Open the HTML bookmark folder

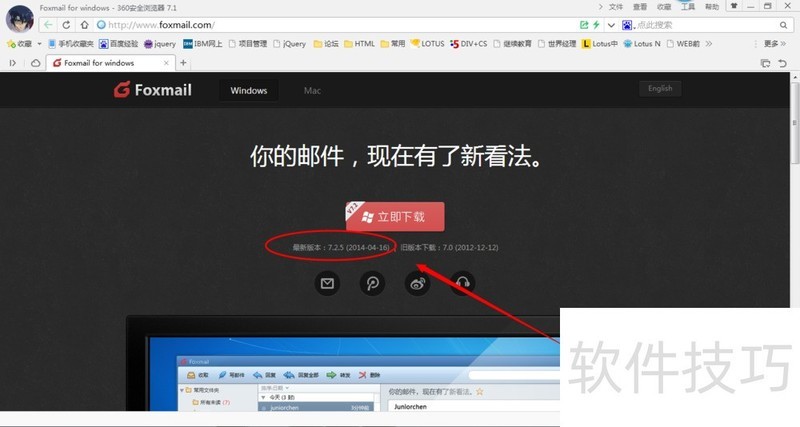click(359, 44)
